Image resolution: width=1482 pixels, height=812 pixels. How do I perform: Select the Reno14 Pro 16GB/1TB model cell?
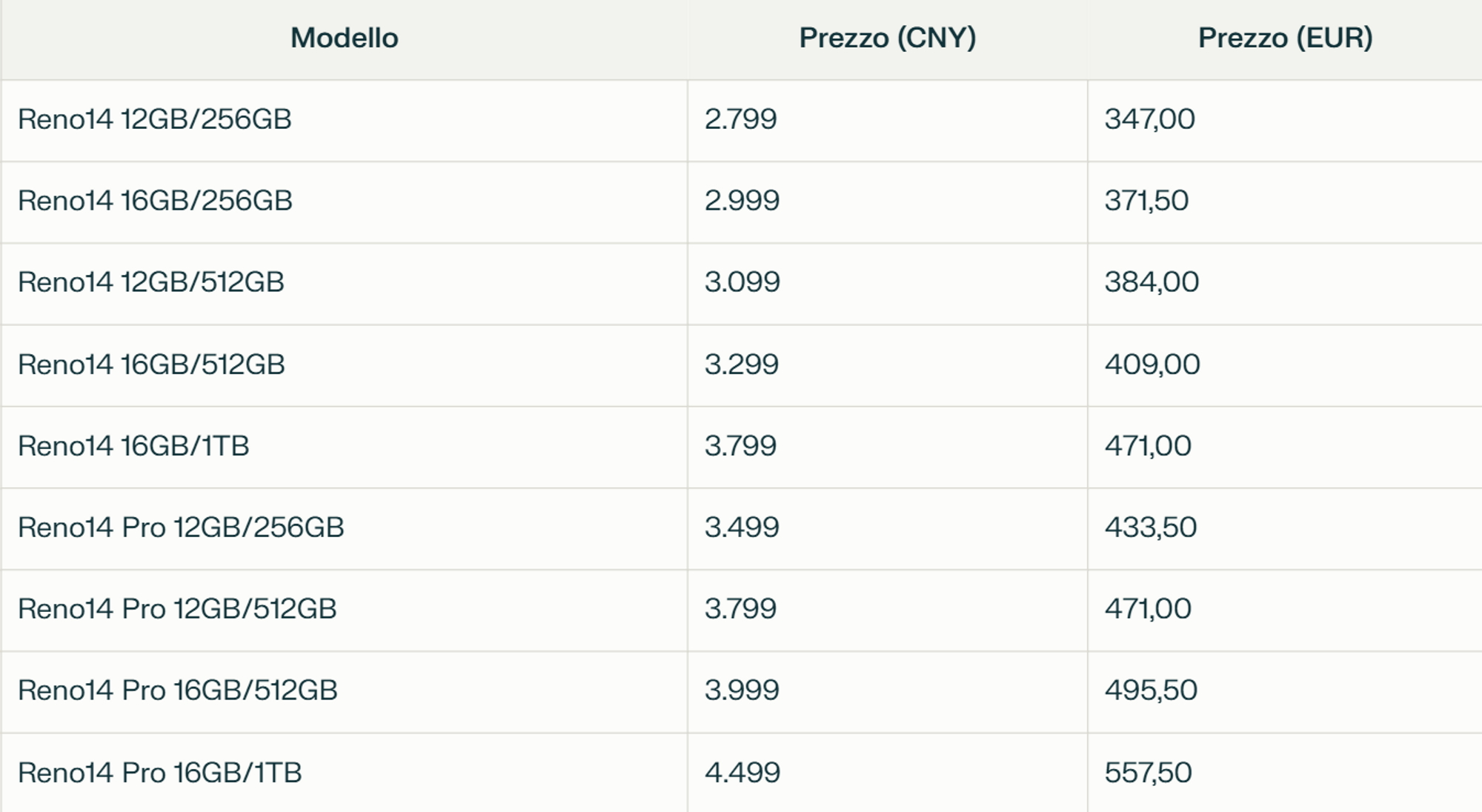click(345, 773)
